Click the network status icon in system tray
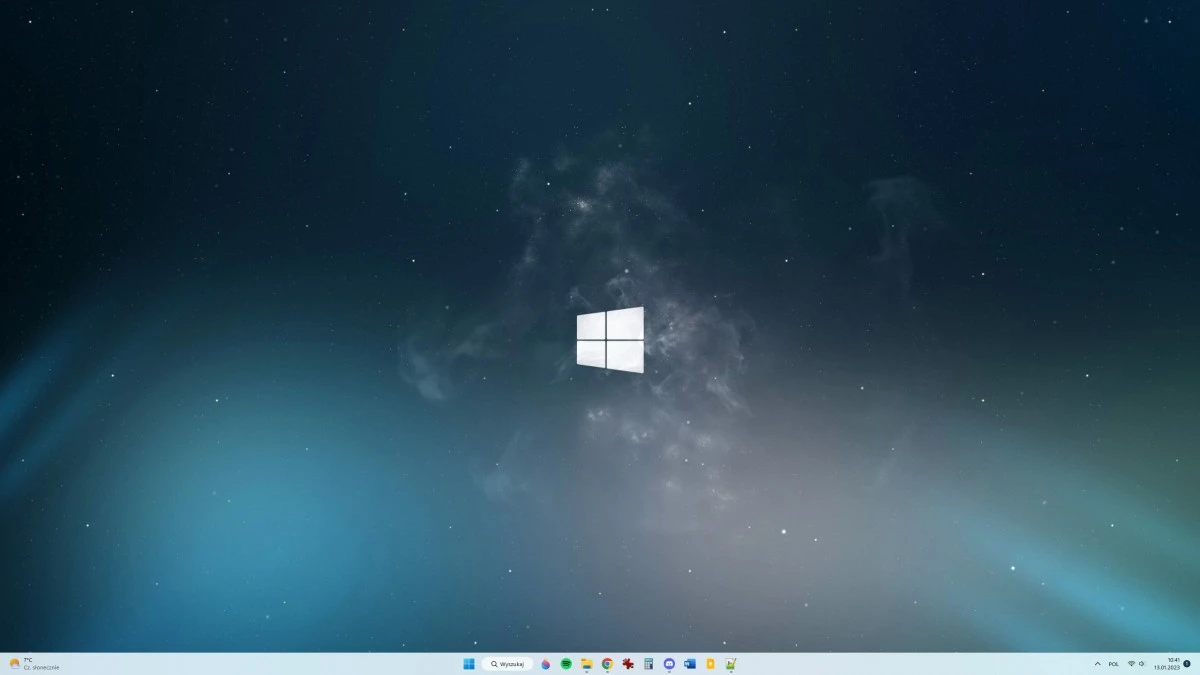 [x=1131, y=663]
